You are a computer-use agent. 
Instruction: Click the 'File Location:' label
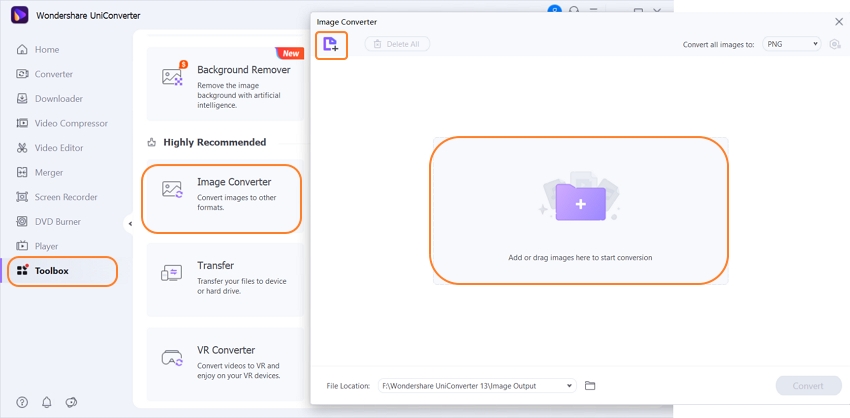point(348,386)
